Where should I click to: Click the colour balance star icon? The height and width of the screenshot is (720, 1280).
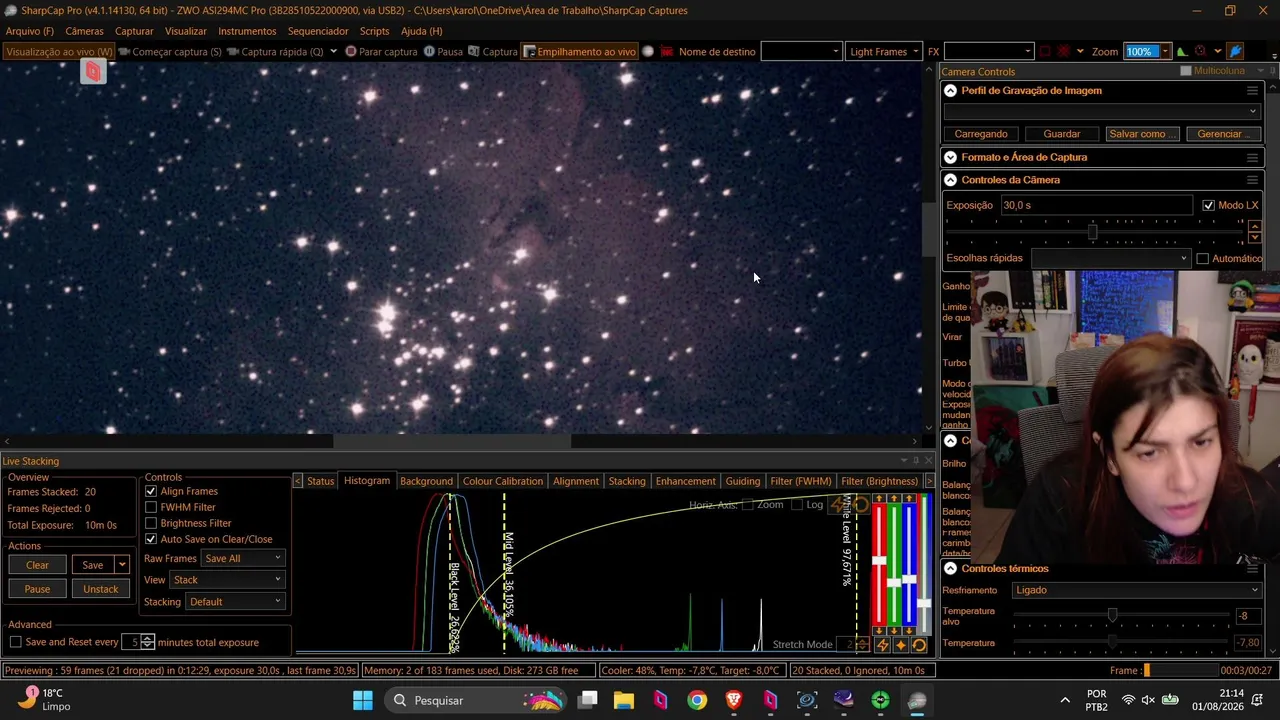(x=900, y=645)
